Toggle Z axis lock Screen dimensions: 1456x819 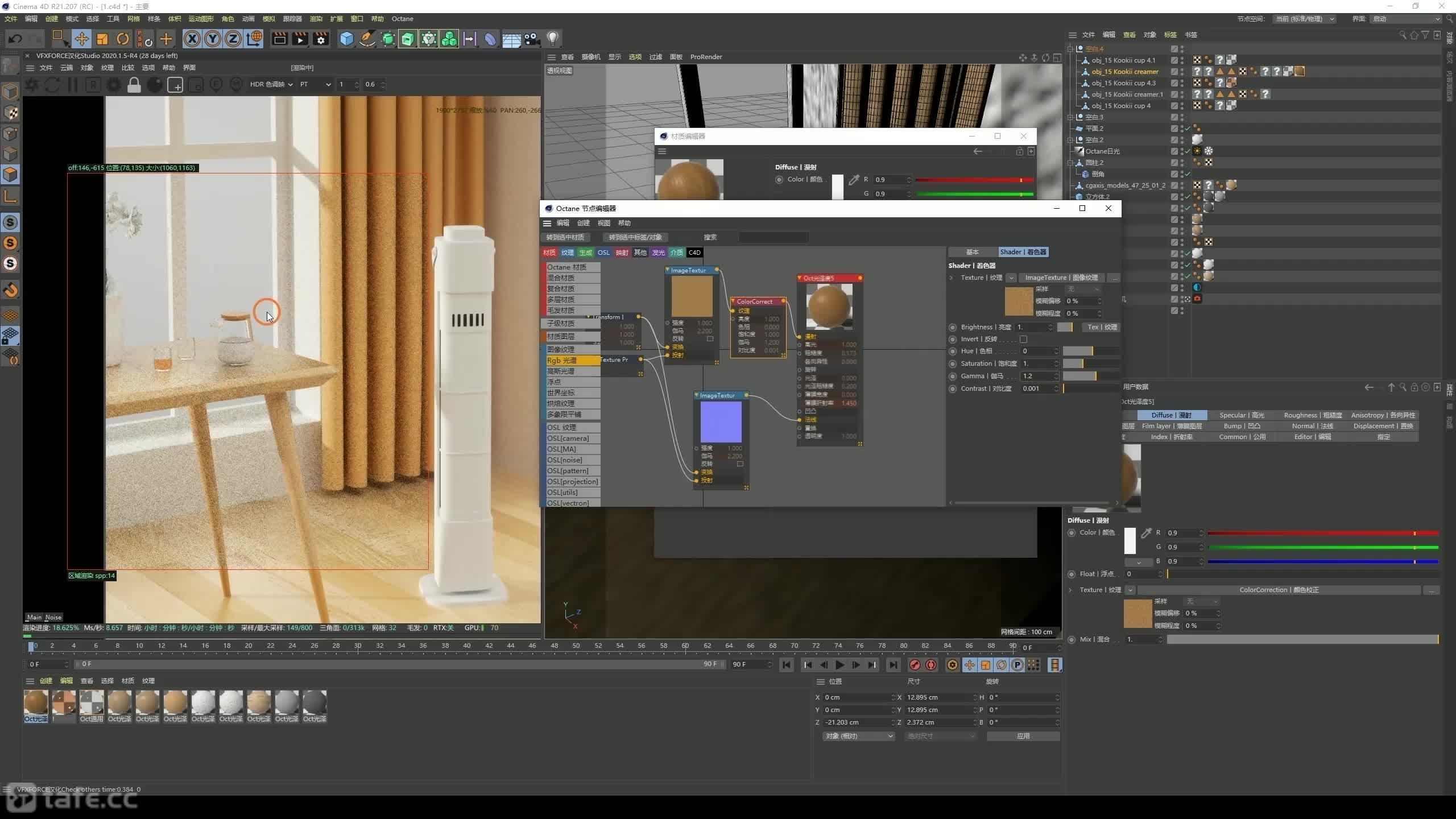[233, 39]
